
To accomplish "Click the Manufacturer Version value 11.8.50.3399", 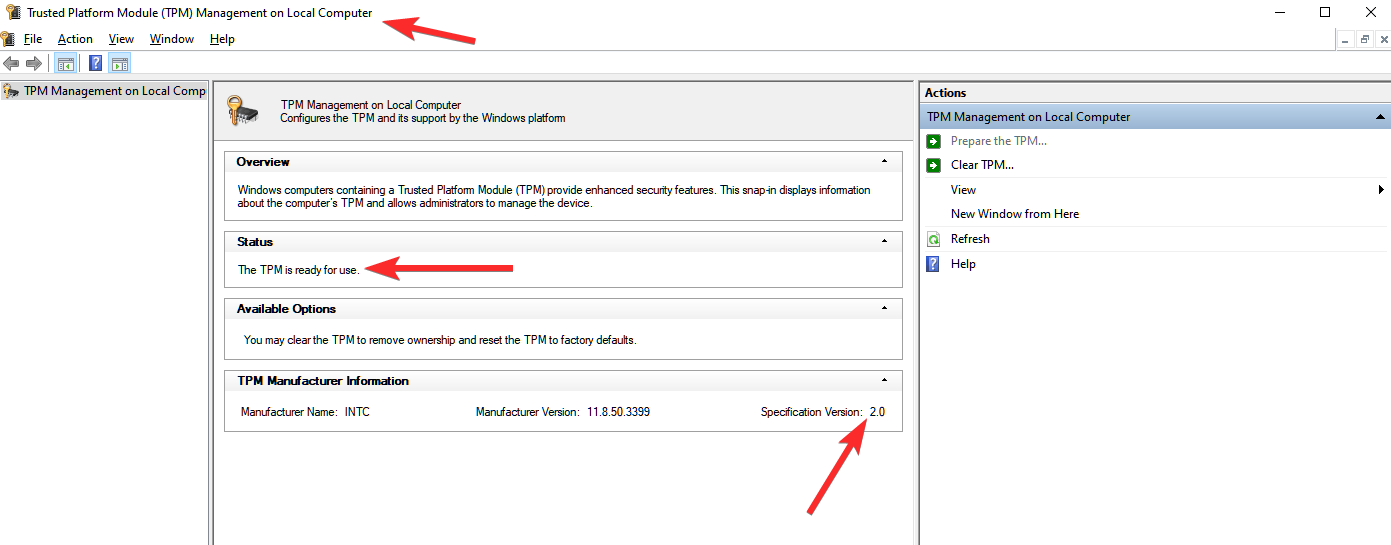I will tap(618, 412).
